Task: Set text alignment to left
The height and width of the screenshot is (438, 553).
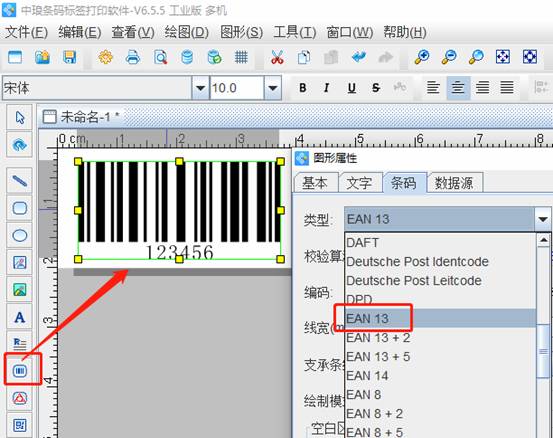Action: (x=433, y=87)
